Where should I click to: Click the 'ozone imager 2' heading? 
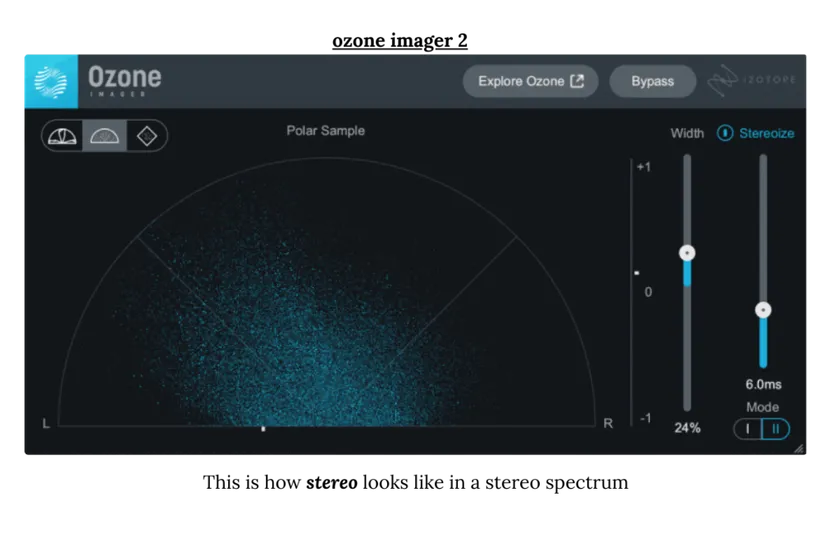tap(400, 41)
